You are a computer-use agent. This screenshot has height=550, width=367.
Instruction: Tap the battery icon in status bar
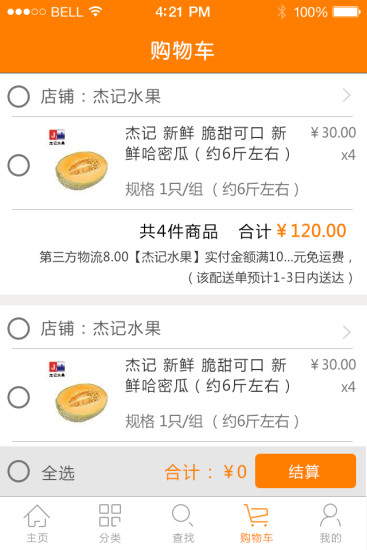pos(346,12)
